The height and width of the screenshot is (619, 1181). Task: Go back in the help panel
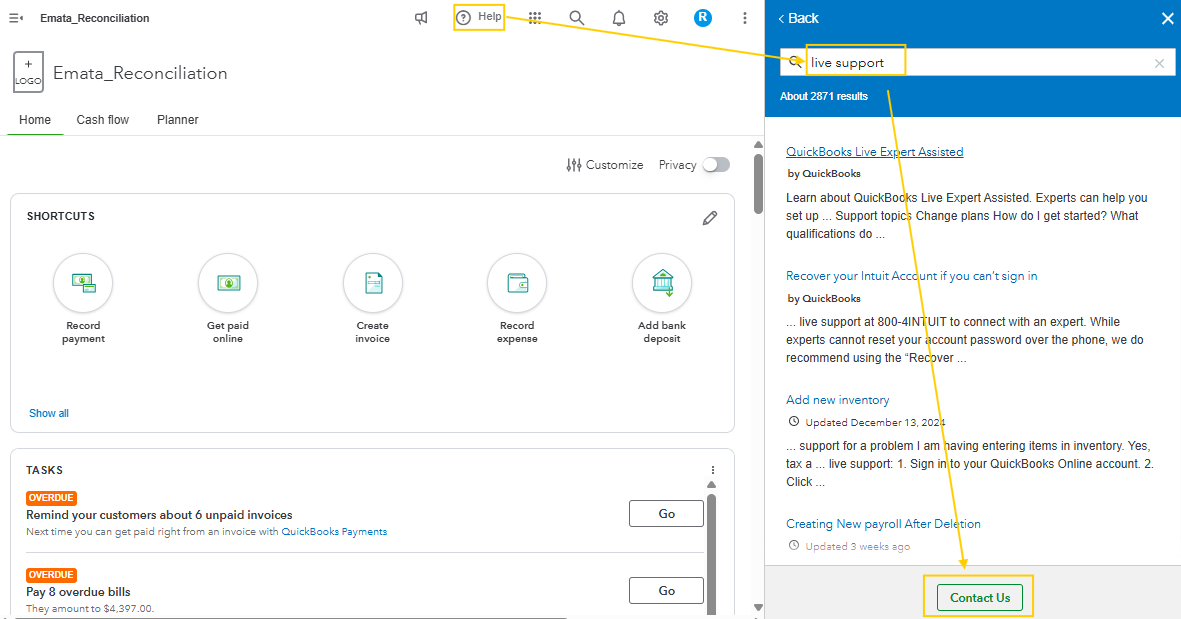coord(798,19)
